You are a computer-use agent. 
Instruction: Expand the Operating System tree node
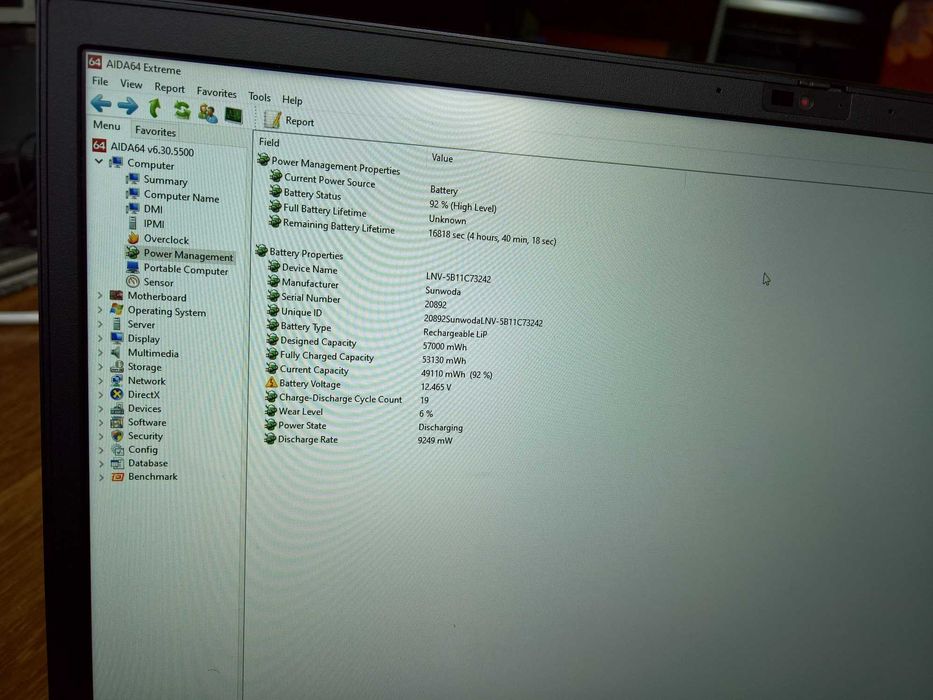(100, 310)
